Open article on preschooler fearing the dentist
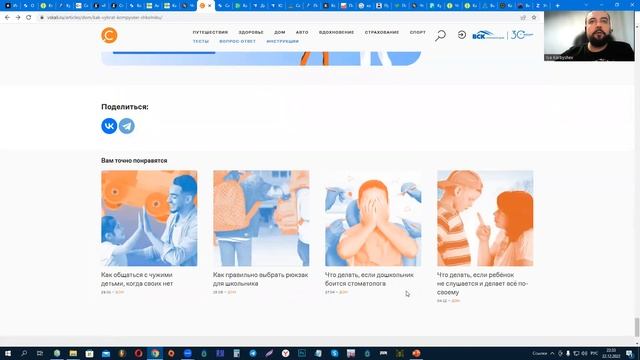This screenshot has width=640, height=360. click(x=369, y=279)
